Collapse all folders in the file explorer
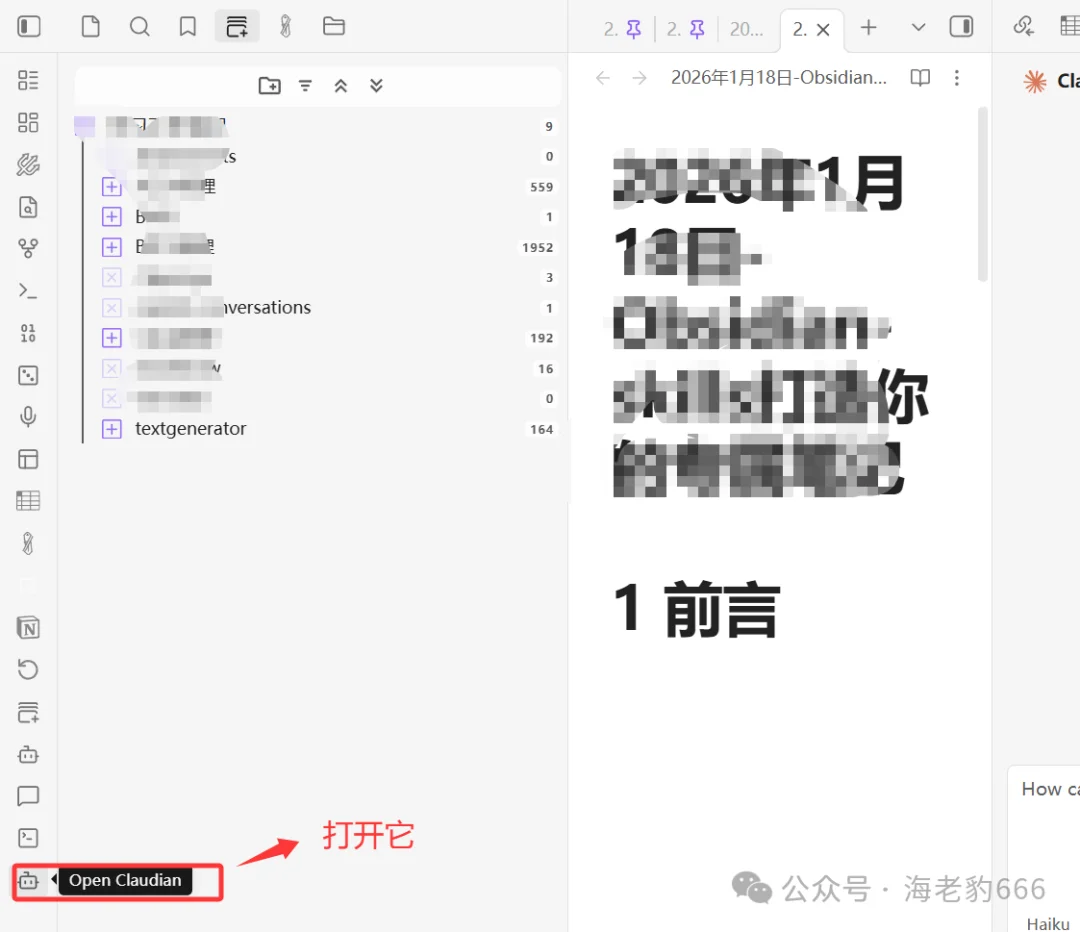The image size is (1080, 932). pos(340,85)
